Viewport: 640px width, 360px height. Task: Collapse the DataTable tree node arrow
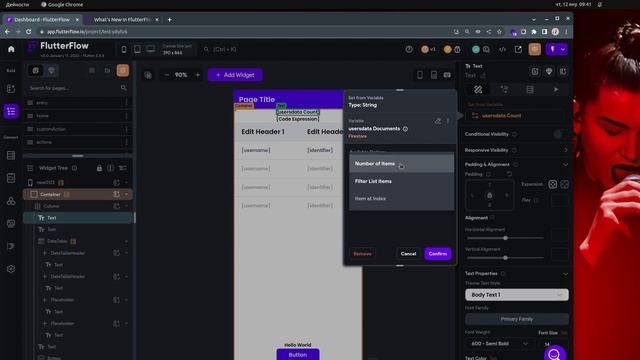(x=127, y=241)
